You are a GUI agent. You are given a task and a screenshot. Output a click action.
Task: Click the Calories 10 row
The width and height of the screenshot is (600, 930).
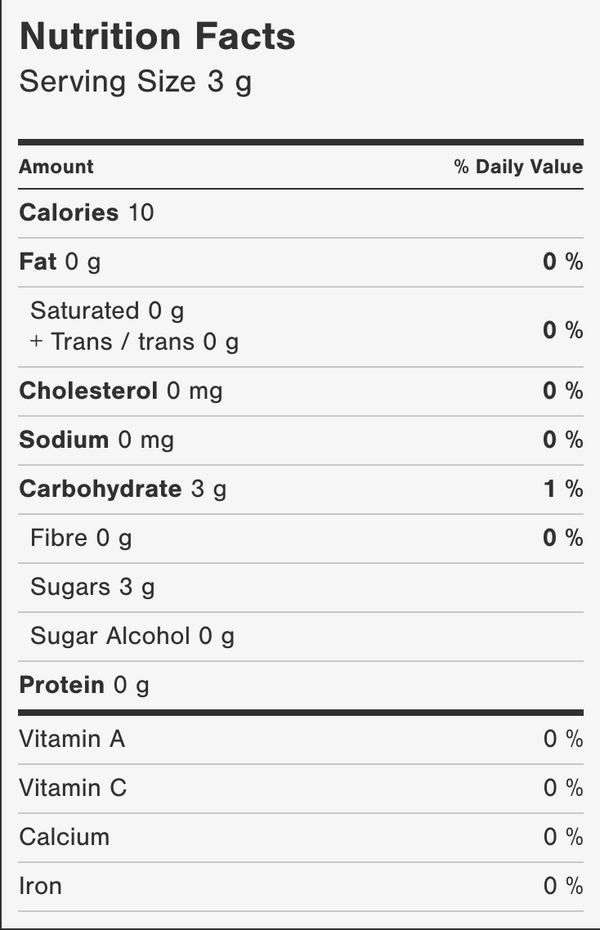click(x=301, y=213)
